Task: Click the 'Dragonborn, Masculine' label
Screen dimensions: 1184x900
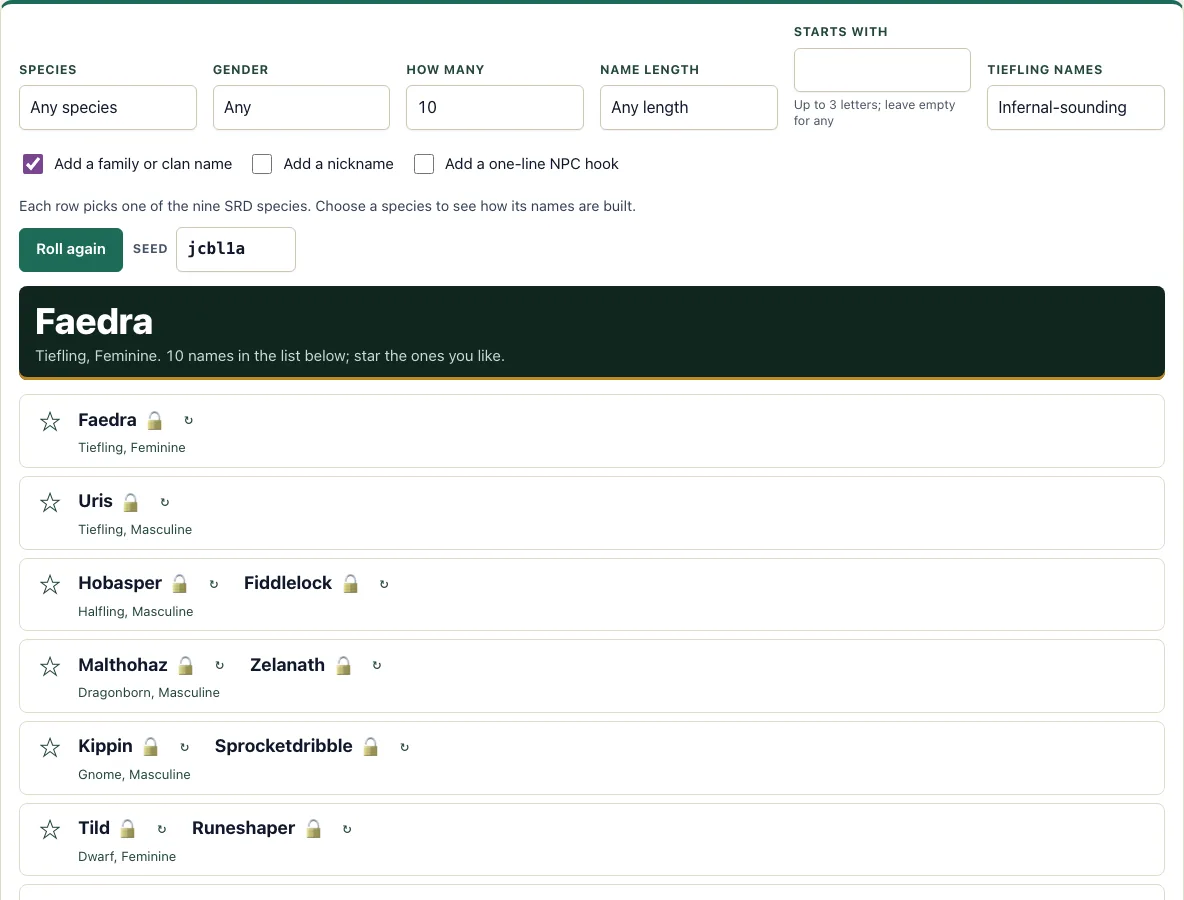Action: click(x=149, y=692)
